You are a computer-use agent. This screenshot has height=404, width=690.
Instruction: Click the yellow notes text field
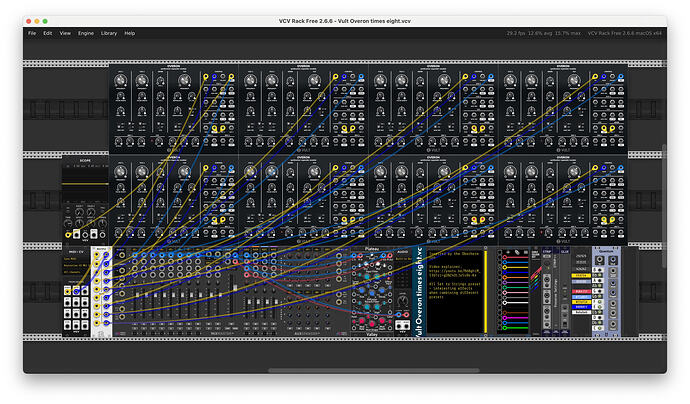point(456,291)
